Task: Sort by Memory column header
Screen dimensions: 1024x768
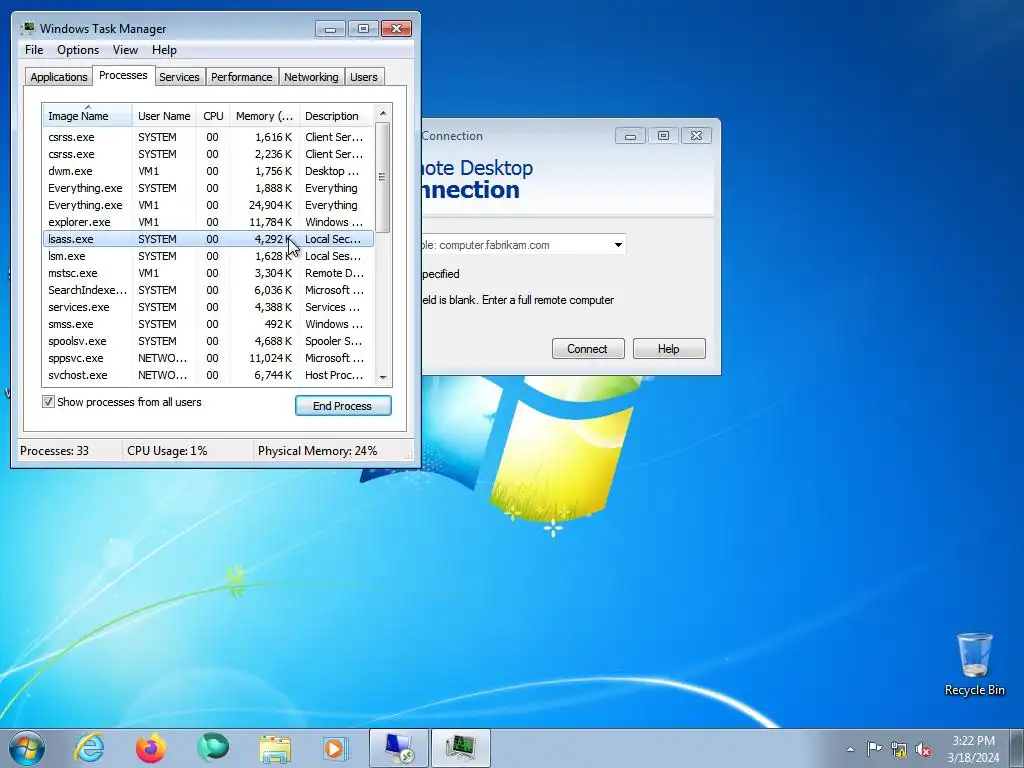Action: pos(264,116)
